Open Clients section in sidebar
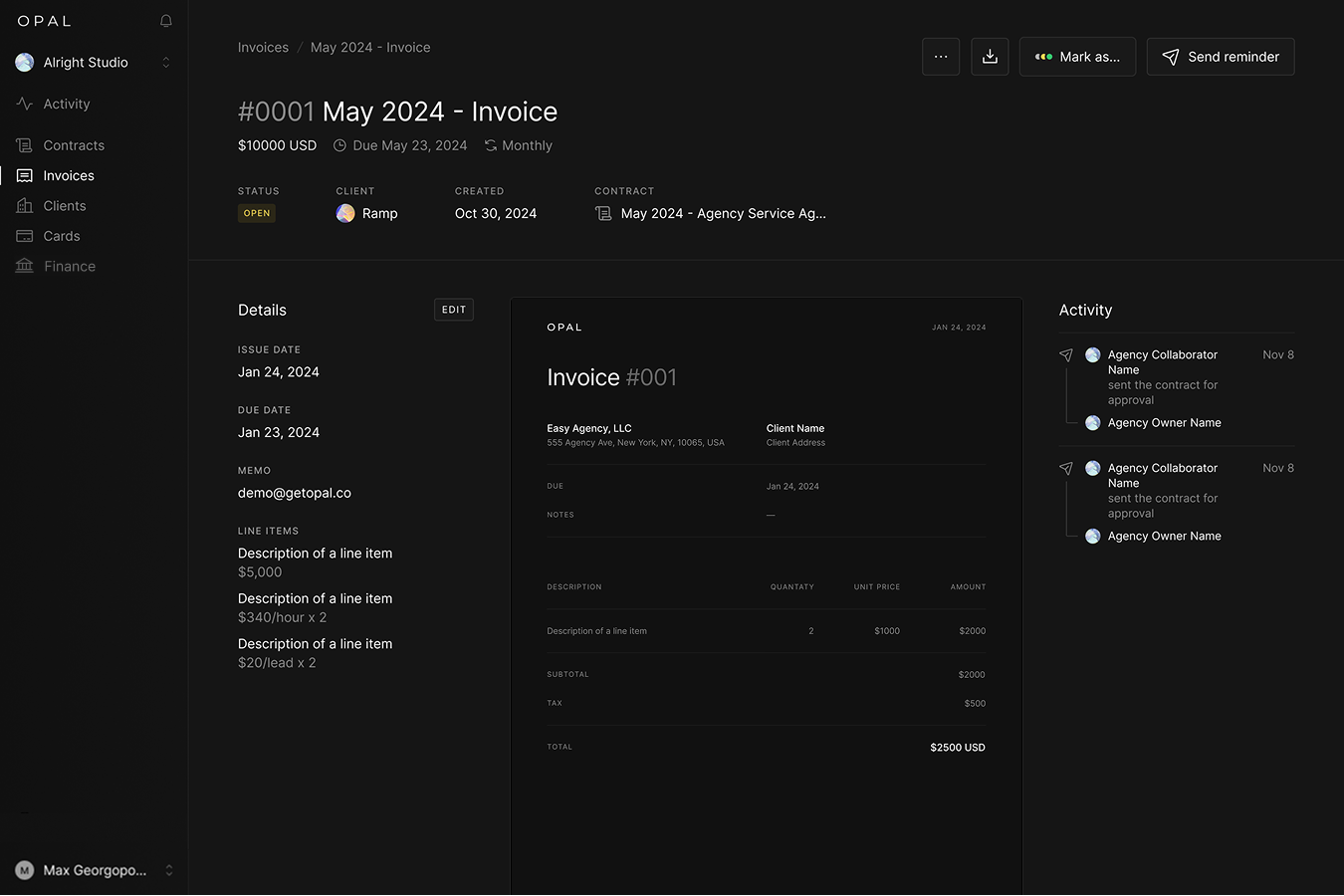The height and width of the screenshot is (896, 1344). click(65, 206)
